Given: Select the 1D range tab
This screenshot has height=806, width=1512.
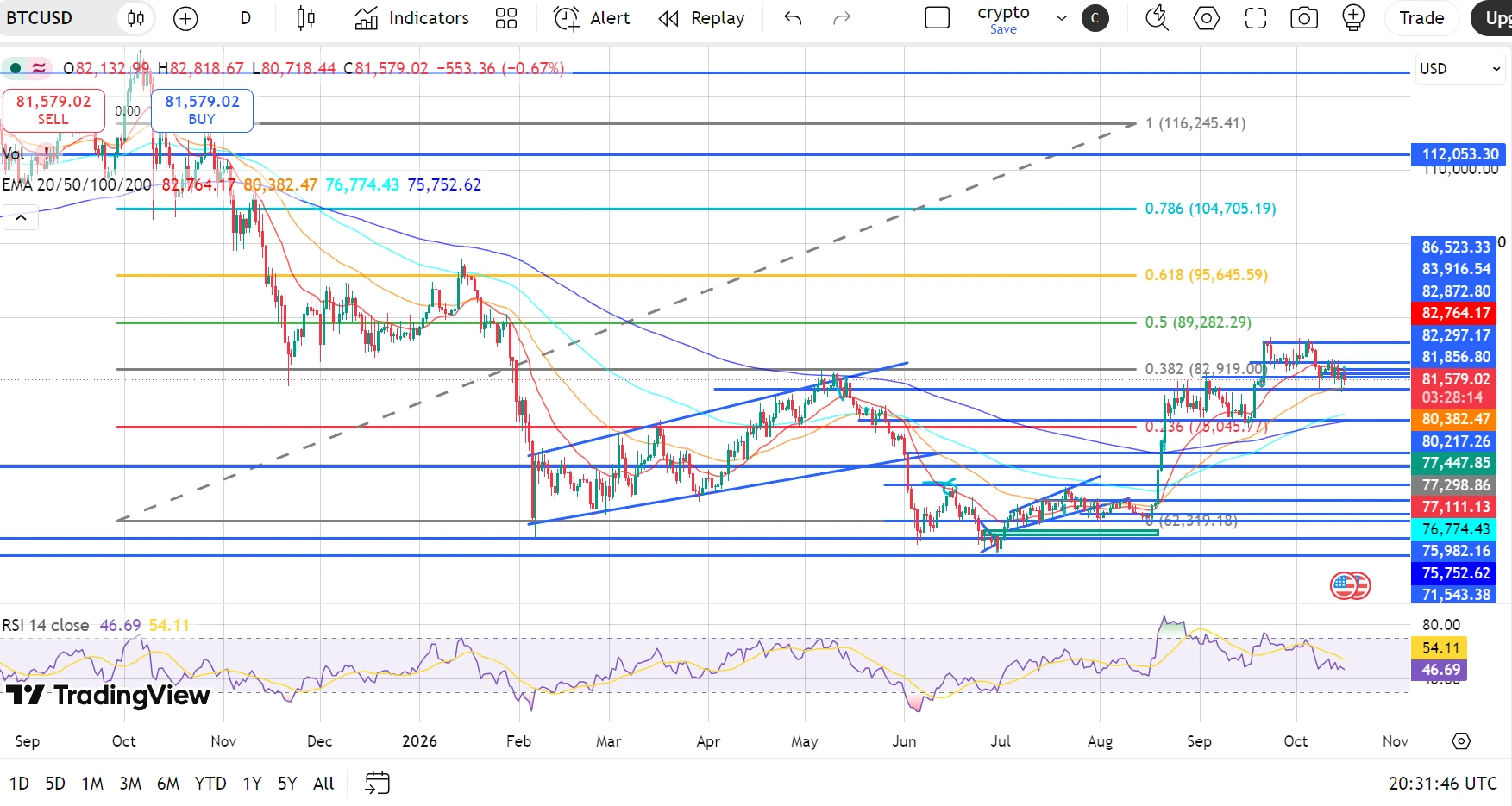Looking at the screenshot, I should (x=19, y=784).
